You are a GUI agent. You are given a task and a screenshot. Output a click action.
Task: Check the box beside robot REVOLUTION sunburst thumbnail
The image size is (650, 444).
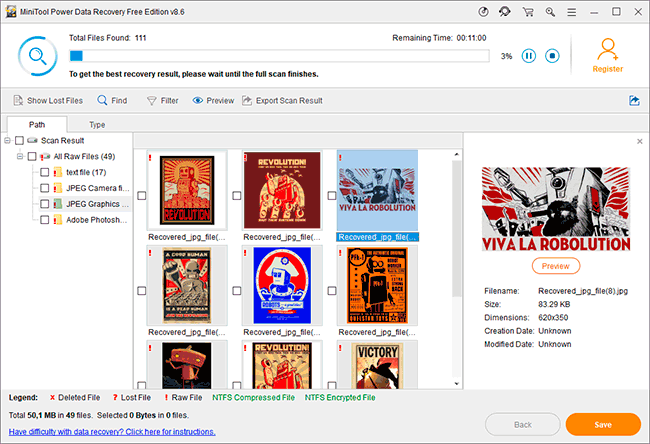click(142, 195)
